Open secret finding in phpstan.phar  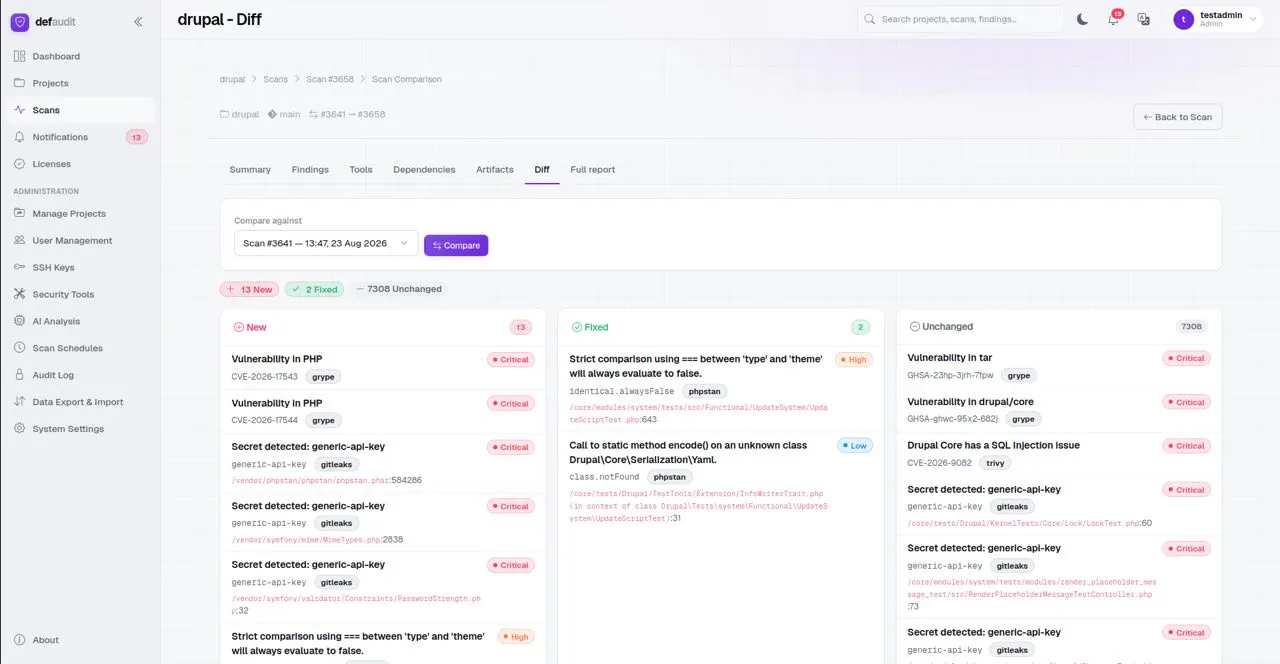(x=383, y=463)
